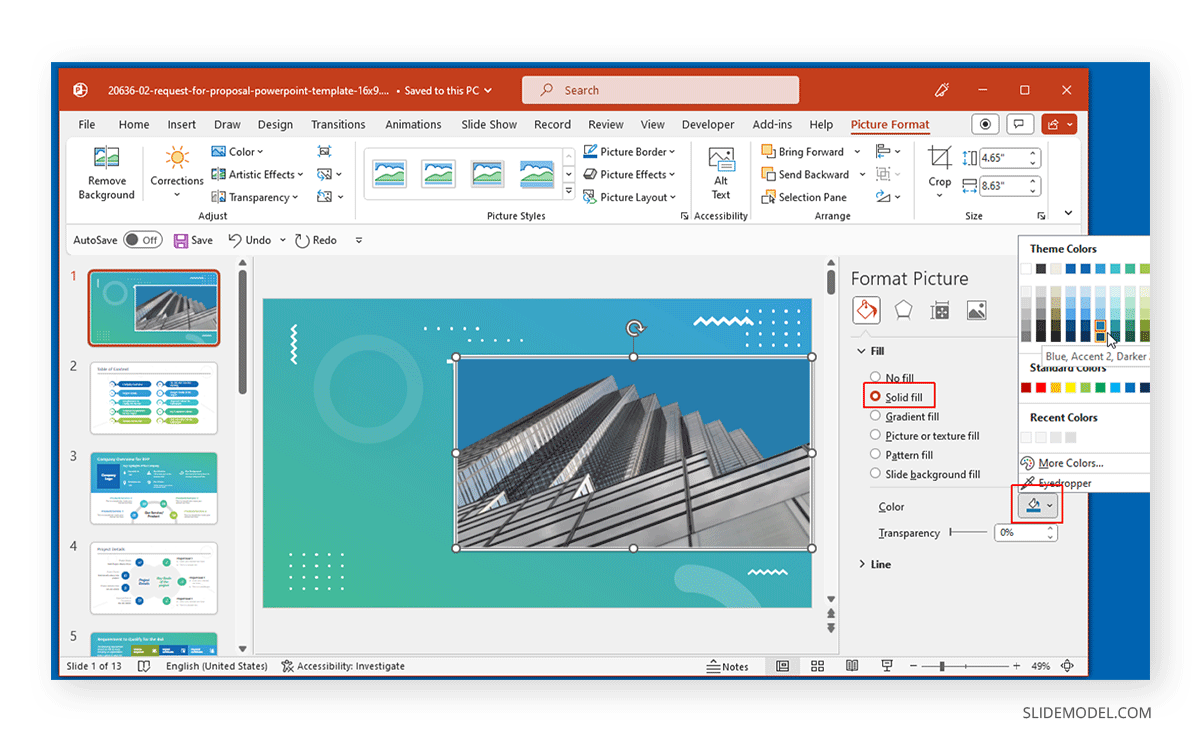Open the Color dropdown in the Adjust group
Screen dimensions: 1200x743
(x=238, y=151)
